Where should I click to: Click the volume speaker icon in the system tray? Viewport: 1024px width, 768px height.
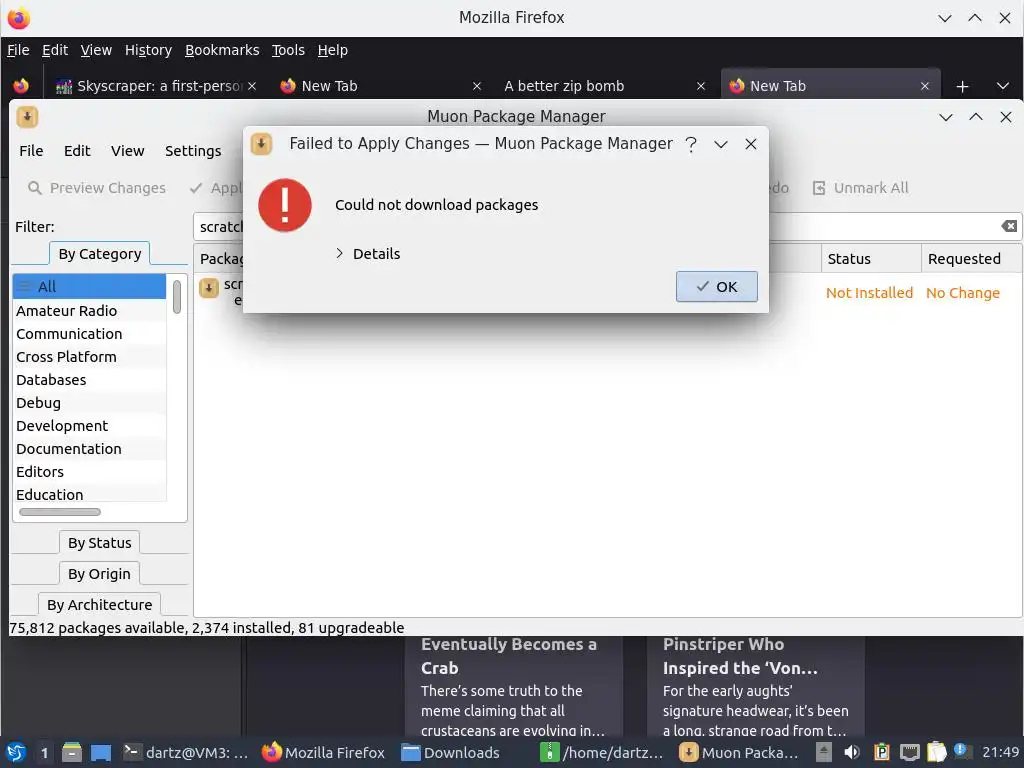852,752
